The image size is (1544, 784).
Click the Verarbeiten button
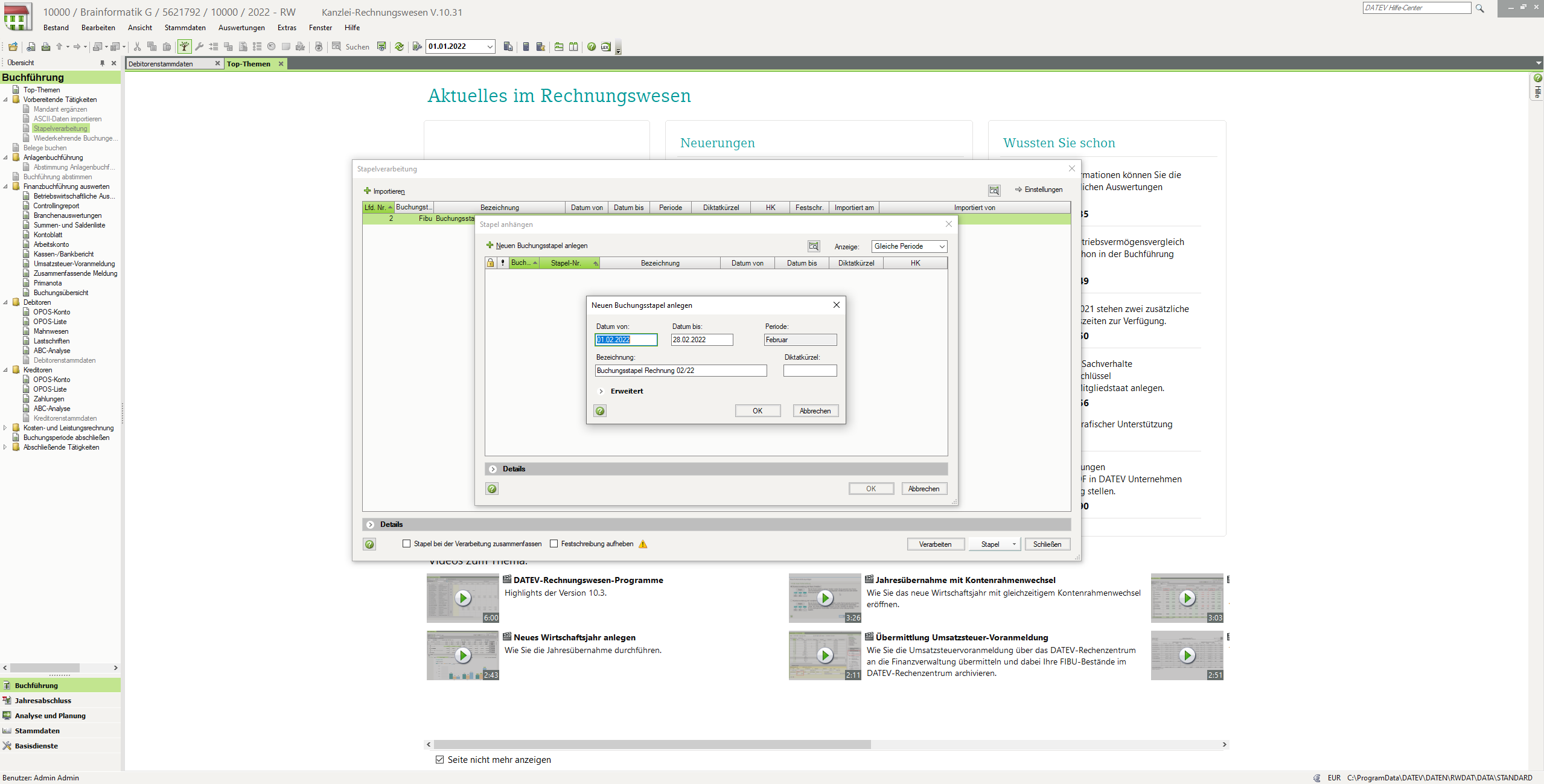click(935, 544)
